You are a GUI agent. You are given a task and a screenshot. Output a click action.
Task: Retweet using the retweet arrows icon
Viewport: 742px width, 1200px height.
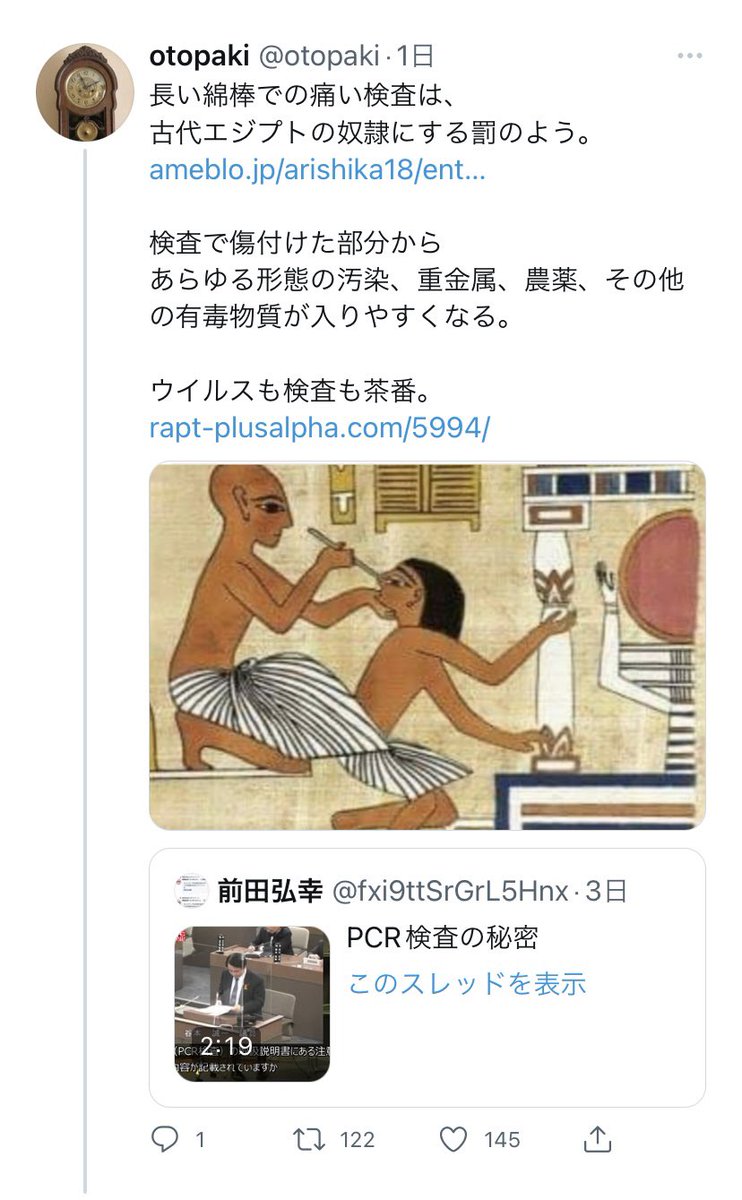click(x=306, y=1139)
